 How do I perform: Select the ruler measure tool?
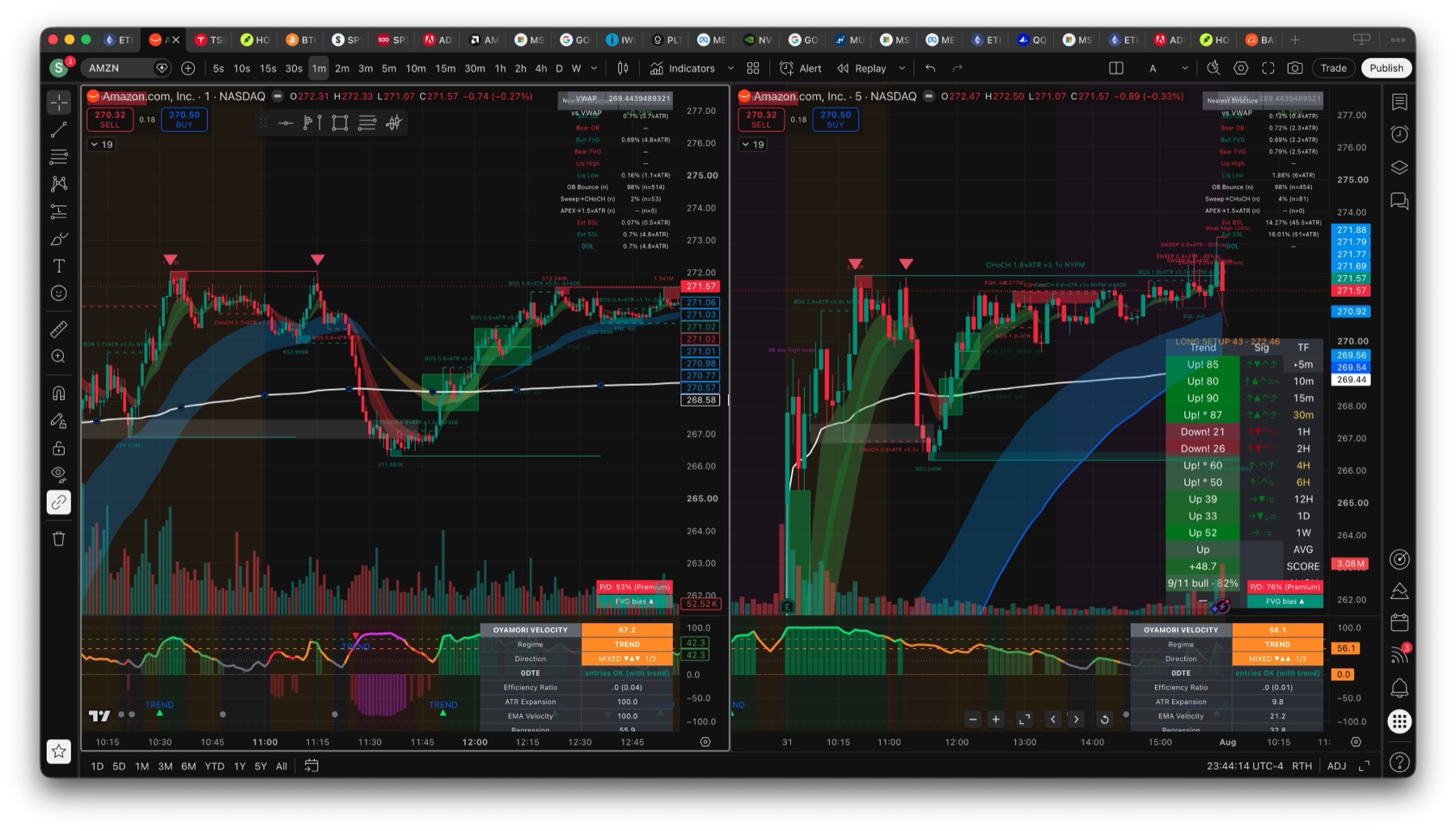tap(59, 329)
